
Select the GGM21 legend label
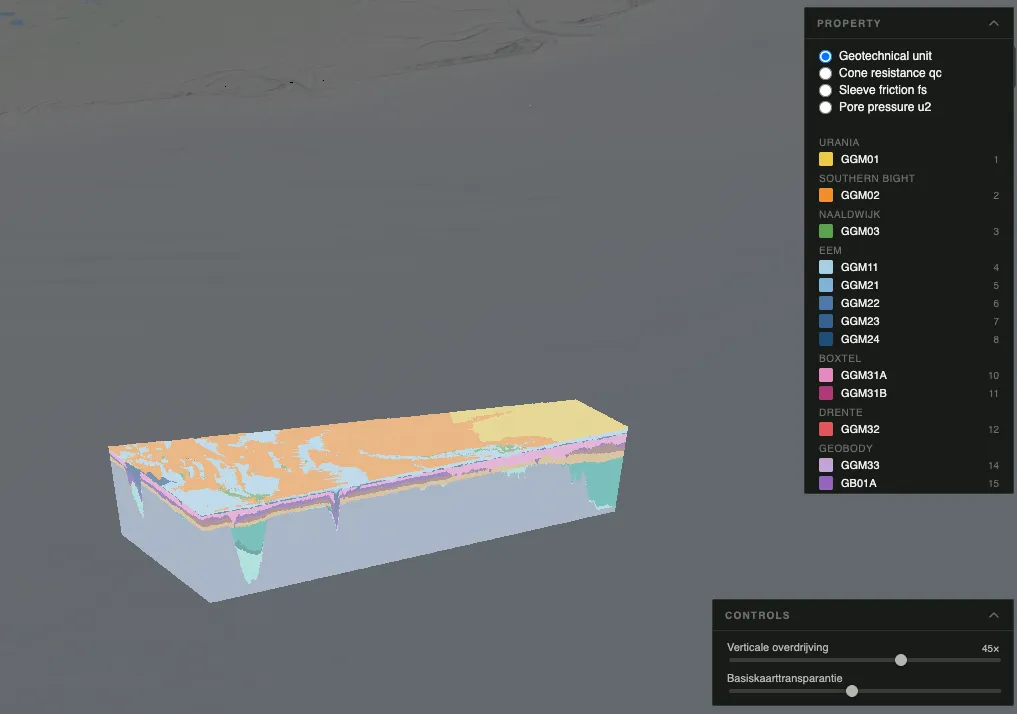pyautogui.click(x=859, y=285)
